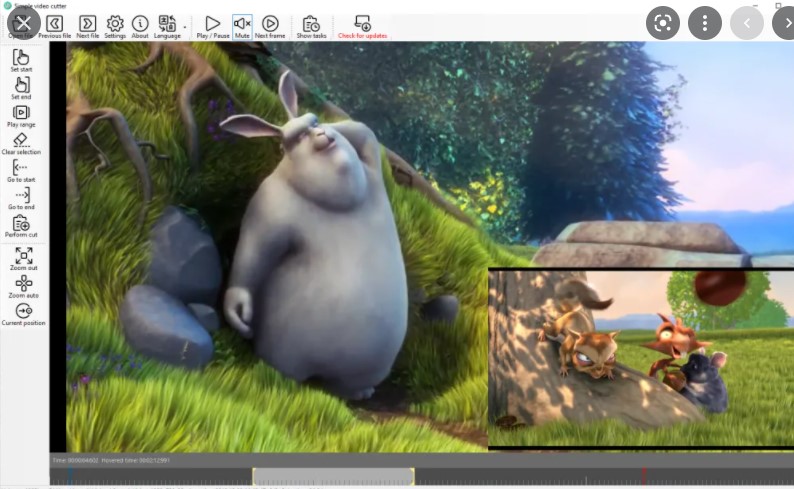Open the About info dialog
Viewport: 794px width, 489px height.
click(140, 27)
